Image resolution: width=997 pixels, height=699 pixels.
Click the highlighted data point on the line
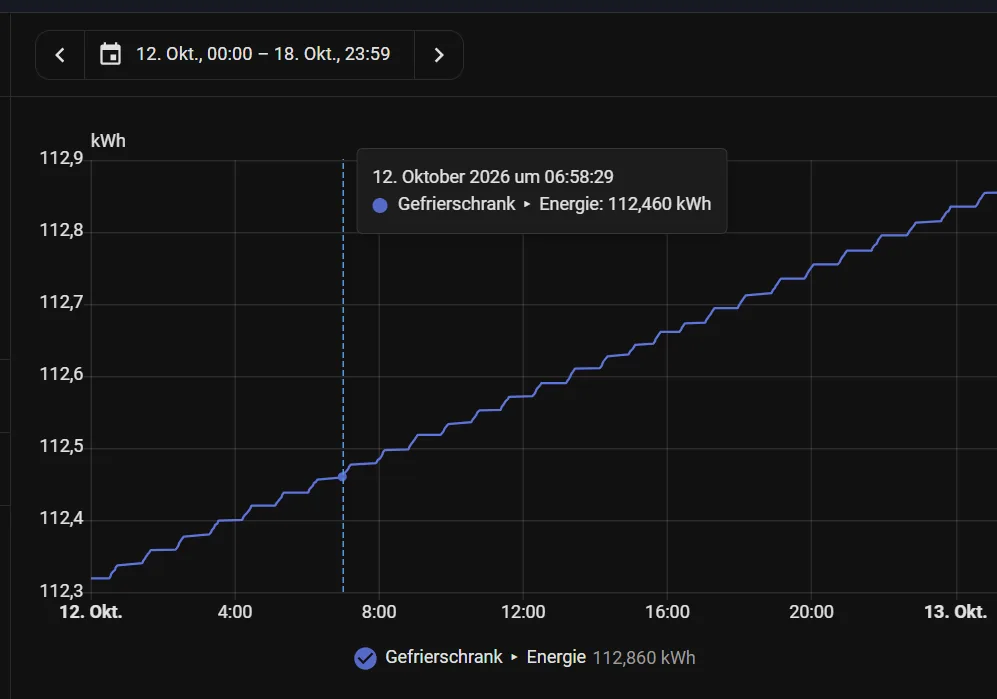(x=343, y=476)
